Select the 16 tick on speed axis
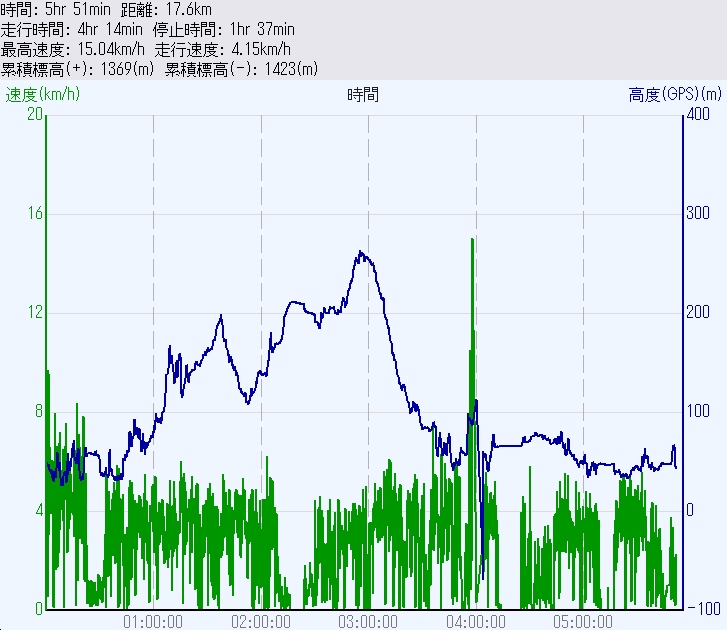 click(35, 214)
